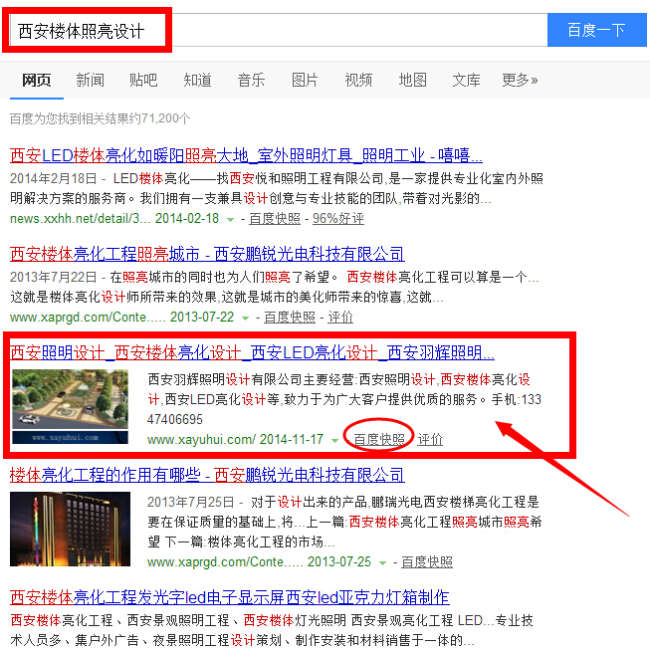Screen dimensions: 650x650
Task: Expand the 更多» menu
Action: 520,80
